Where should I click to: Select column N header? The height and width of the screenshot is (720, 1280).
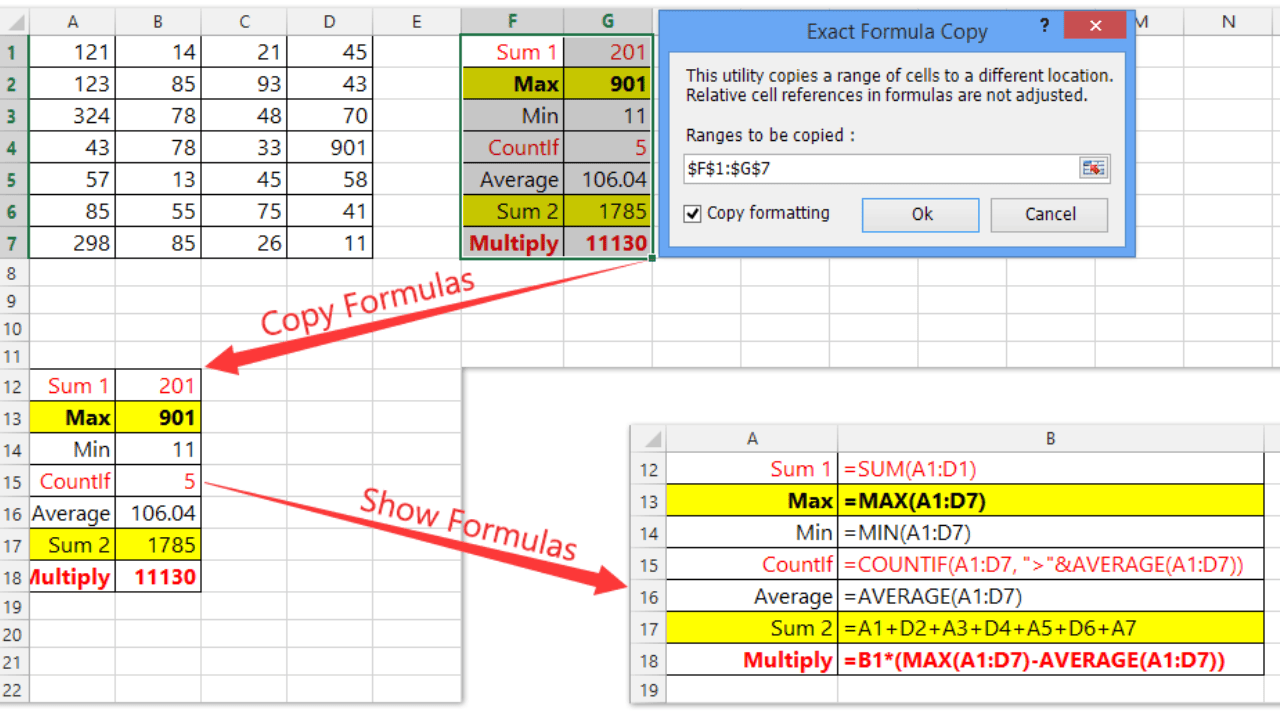coord(1228,21)
